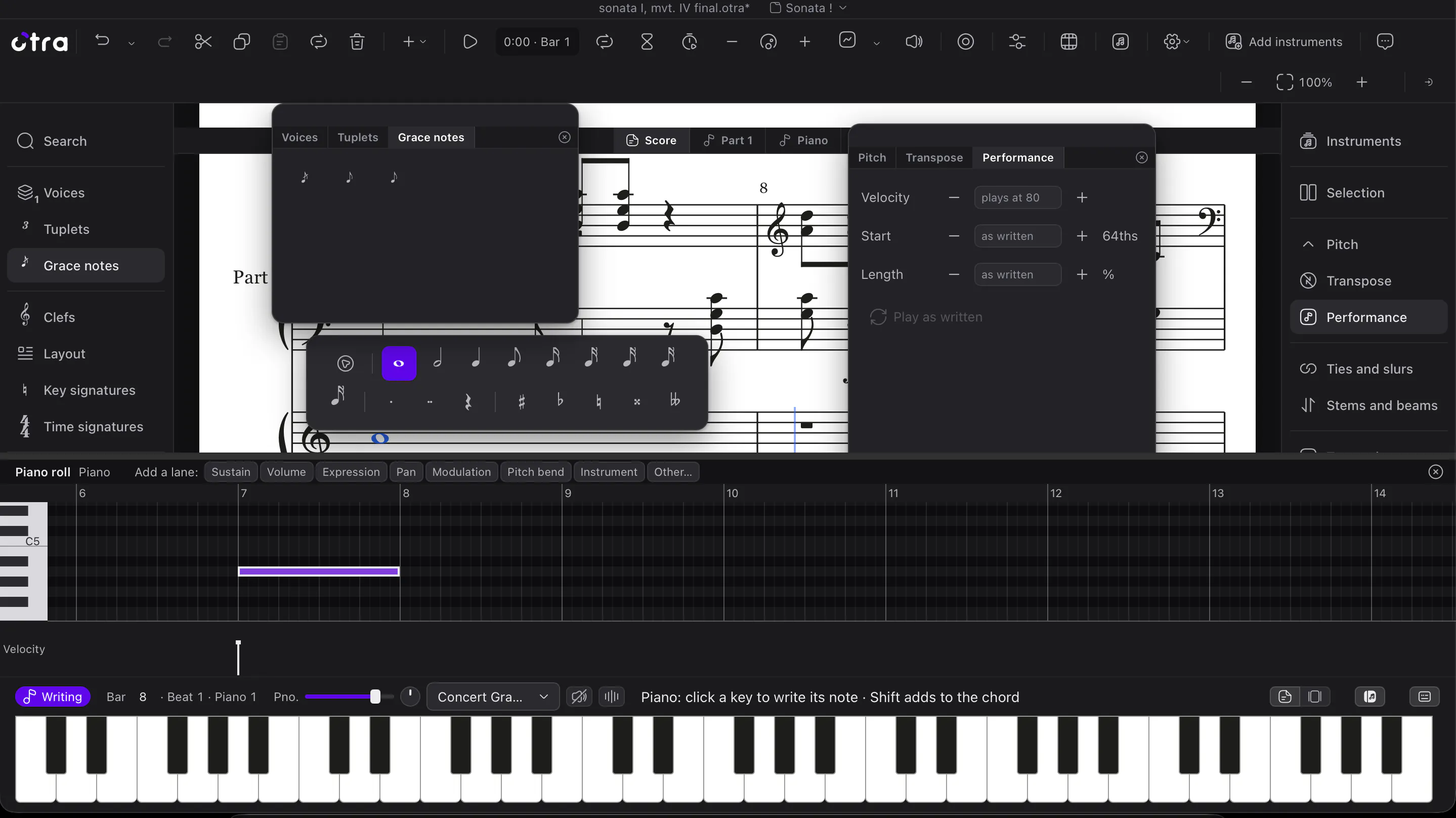Choose the first grace note type
Image resolution: width=1456 pixels, height=818 pixels.
(x=305, y=178)
